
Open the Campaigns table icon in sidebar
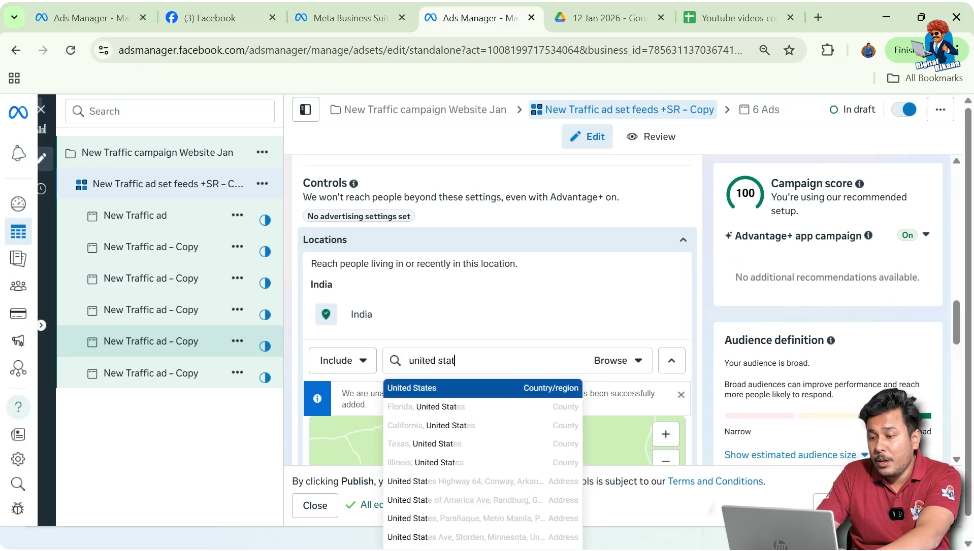[18, 232]
